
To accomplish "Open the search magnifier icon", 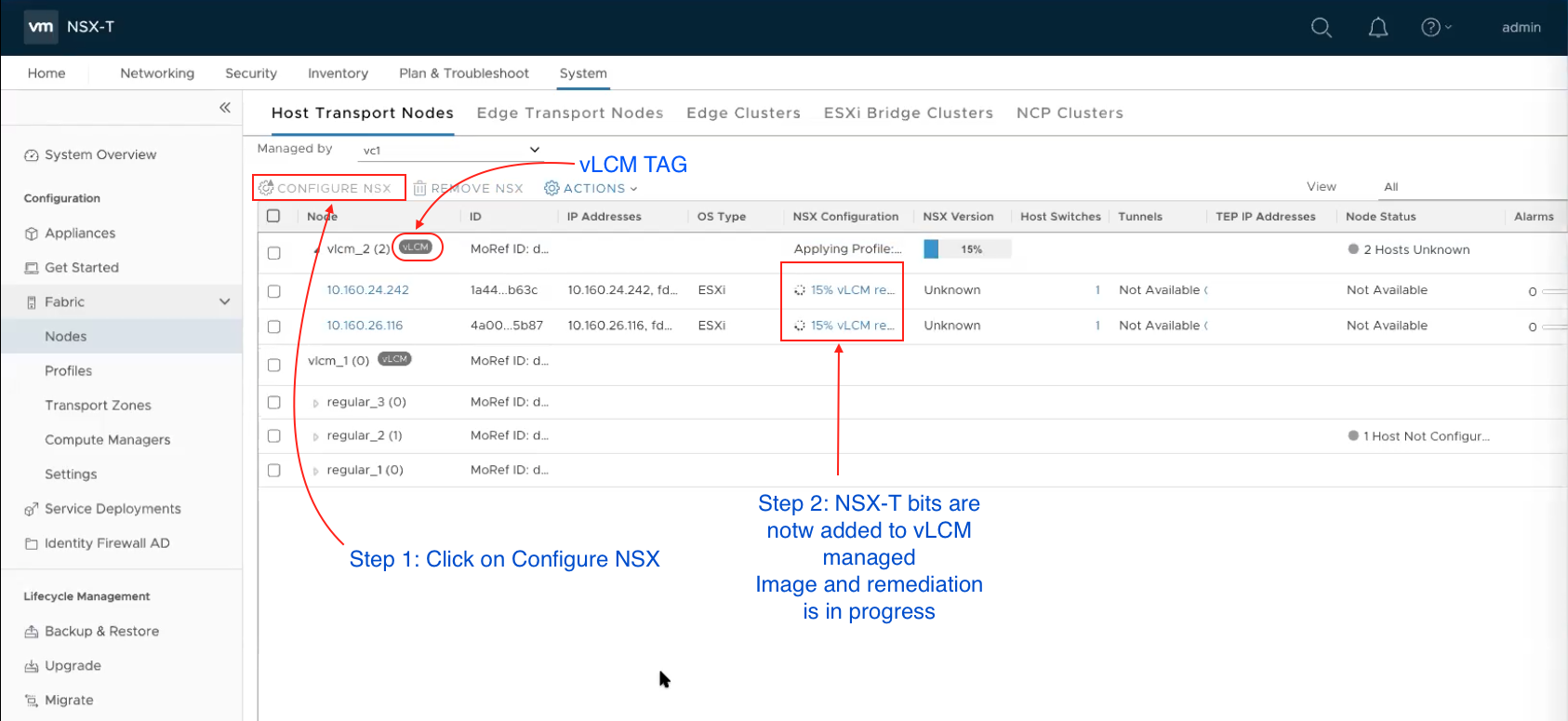I will click(1321, 28).
